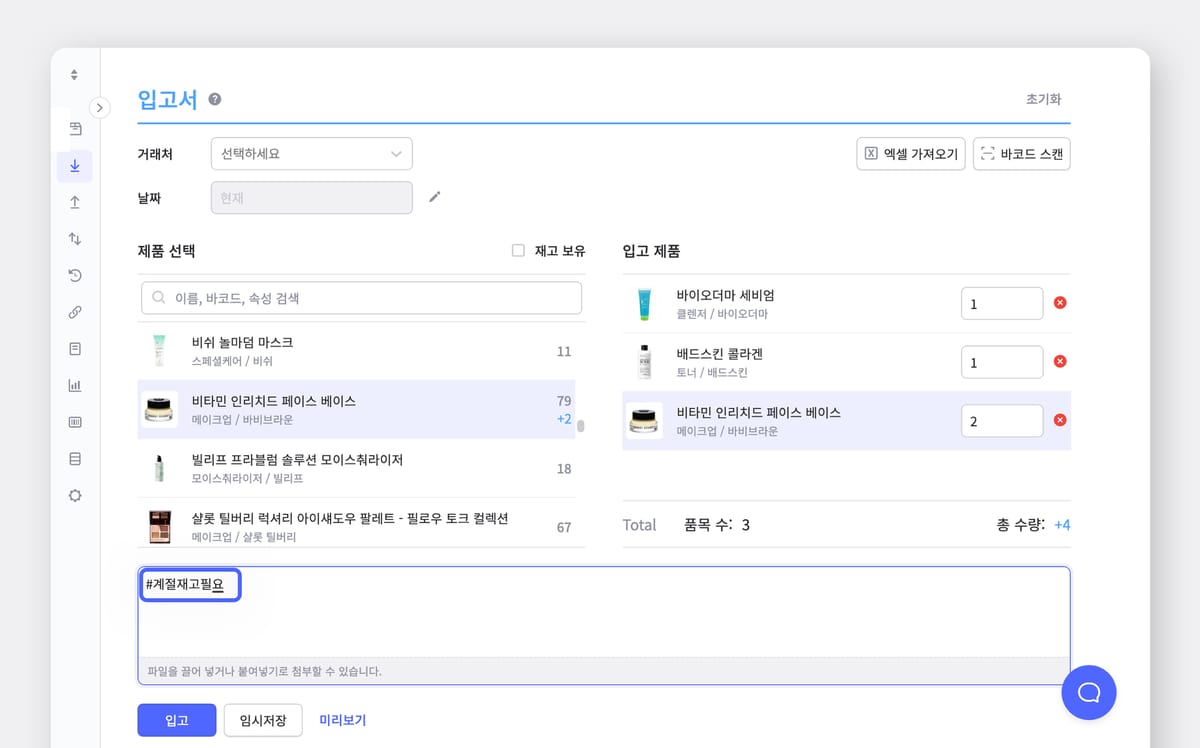Image resolution: width=1200 pixels, height=748 pixels.
Task: Select the 샬롯 틸버리 아이섀도우 팔레트 row
Action: [x=356, y=522]
